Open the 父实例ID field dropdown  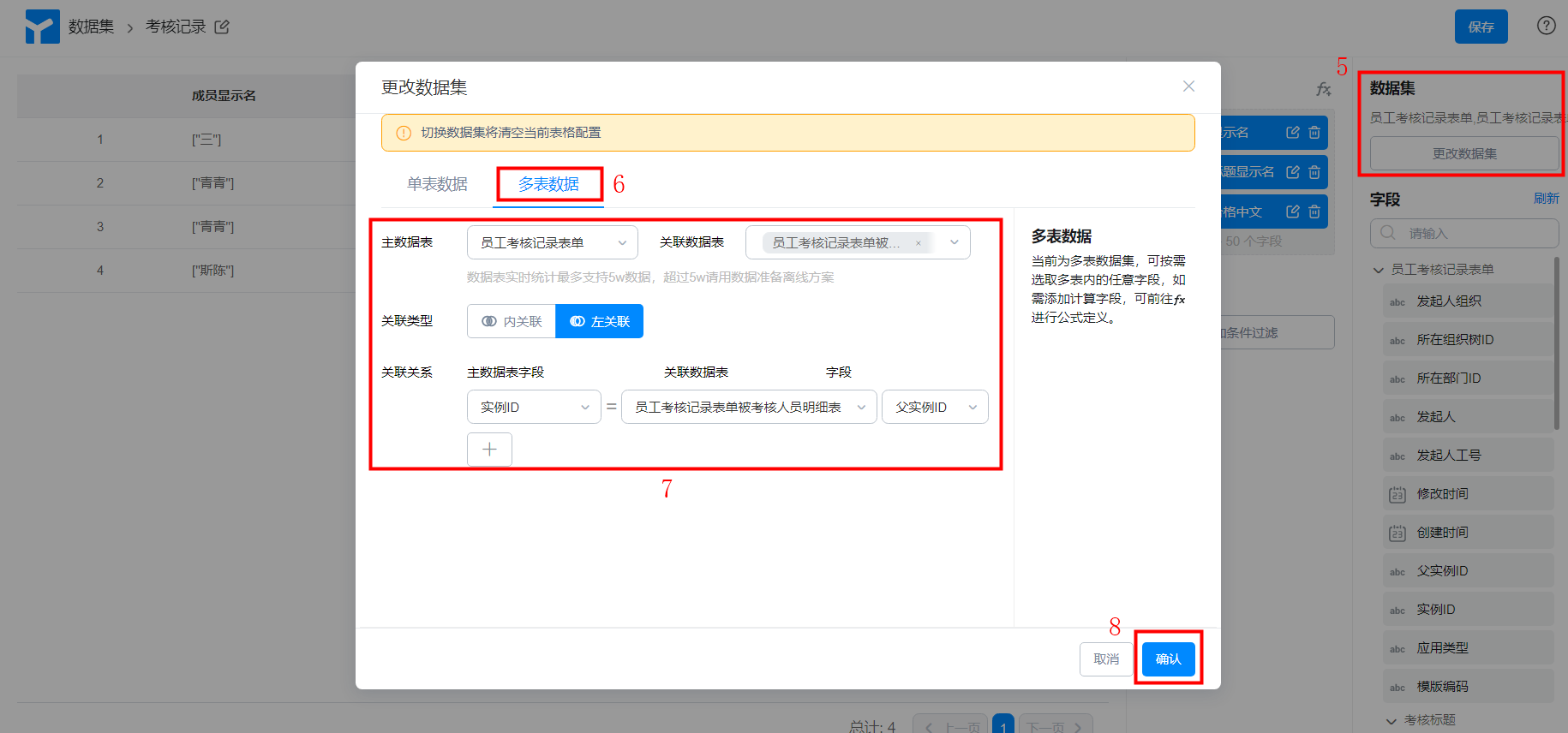click(934, 408)
